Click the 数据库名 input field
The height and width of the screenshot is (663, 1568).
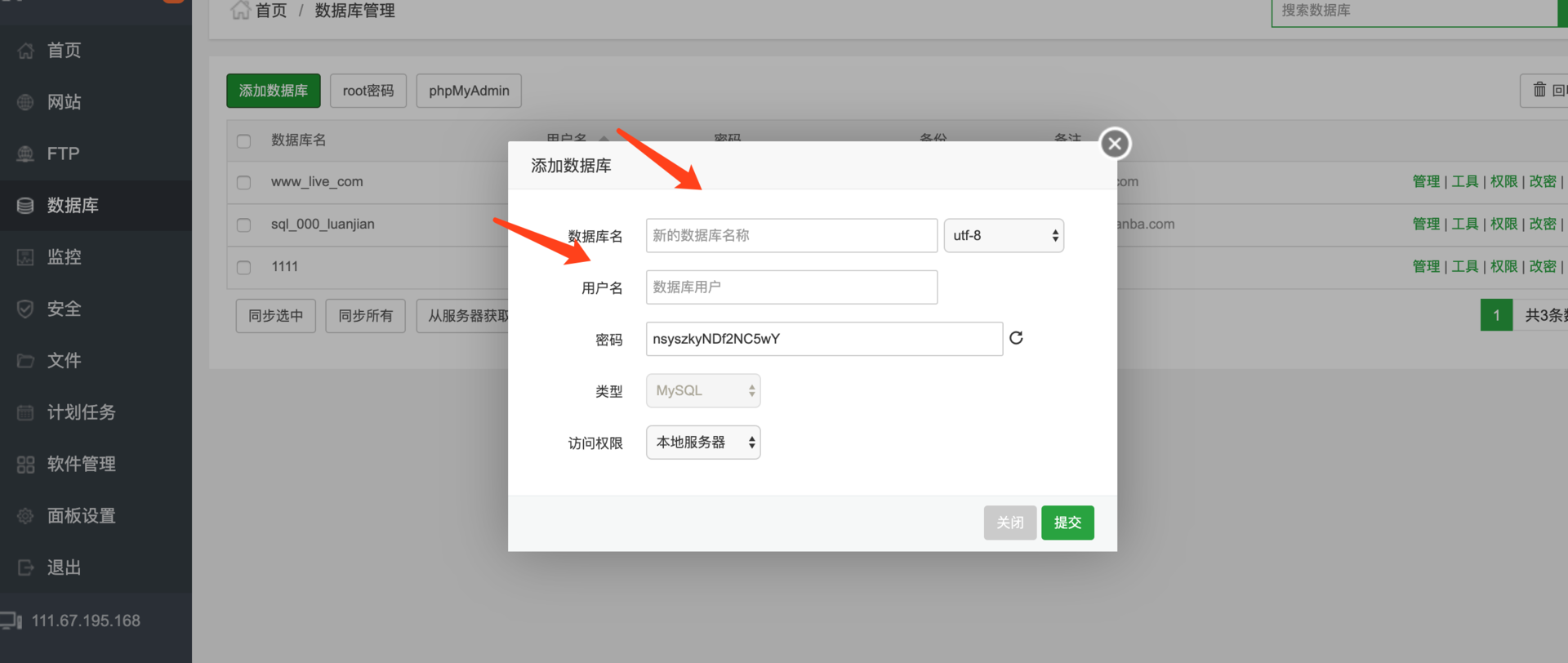click(x=791, y=235)
